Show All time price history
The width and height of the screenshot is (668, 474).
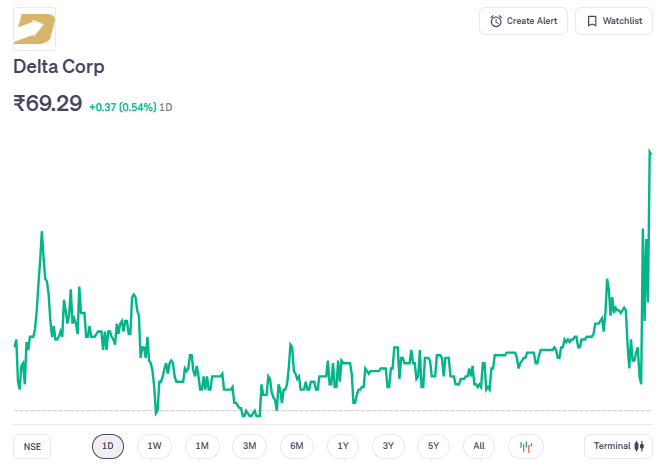[x=479, y=446]
